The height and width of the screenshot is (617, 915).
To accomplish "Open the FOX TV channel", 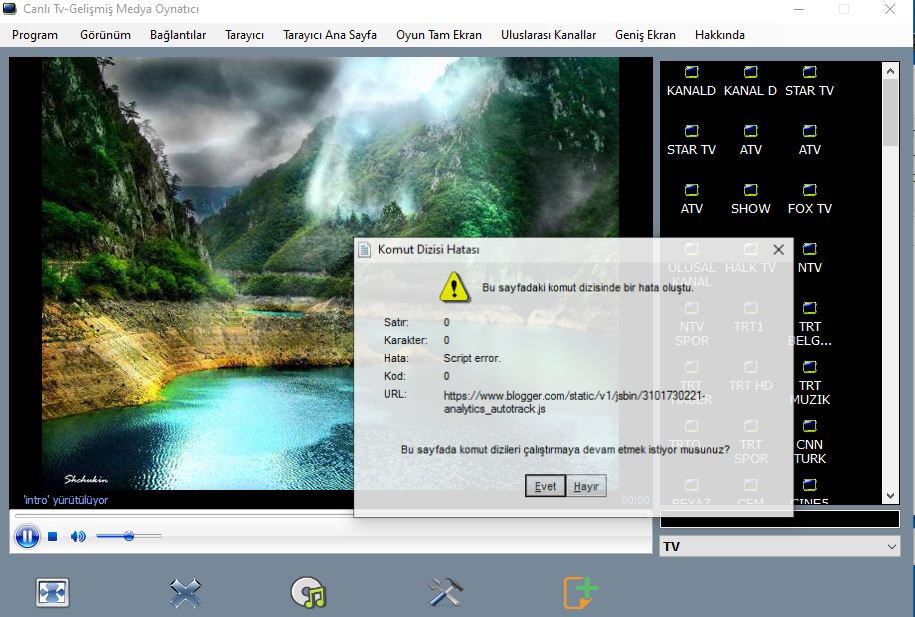I will click(809, 190).
